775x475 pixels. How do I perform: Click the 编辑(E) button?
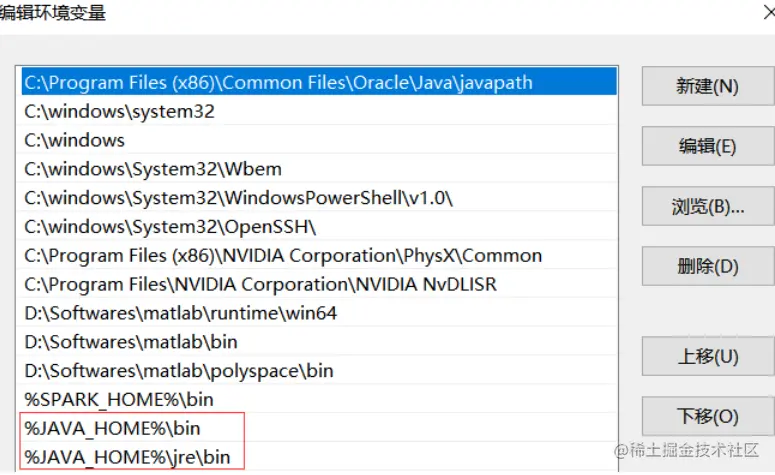[x=708, y=146]
